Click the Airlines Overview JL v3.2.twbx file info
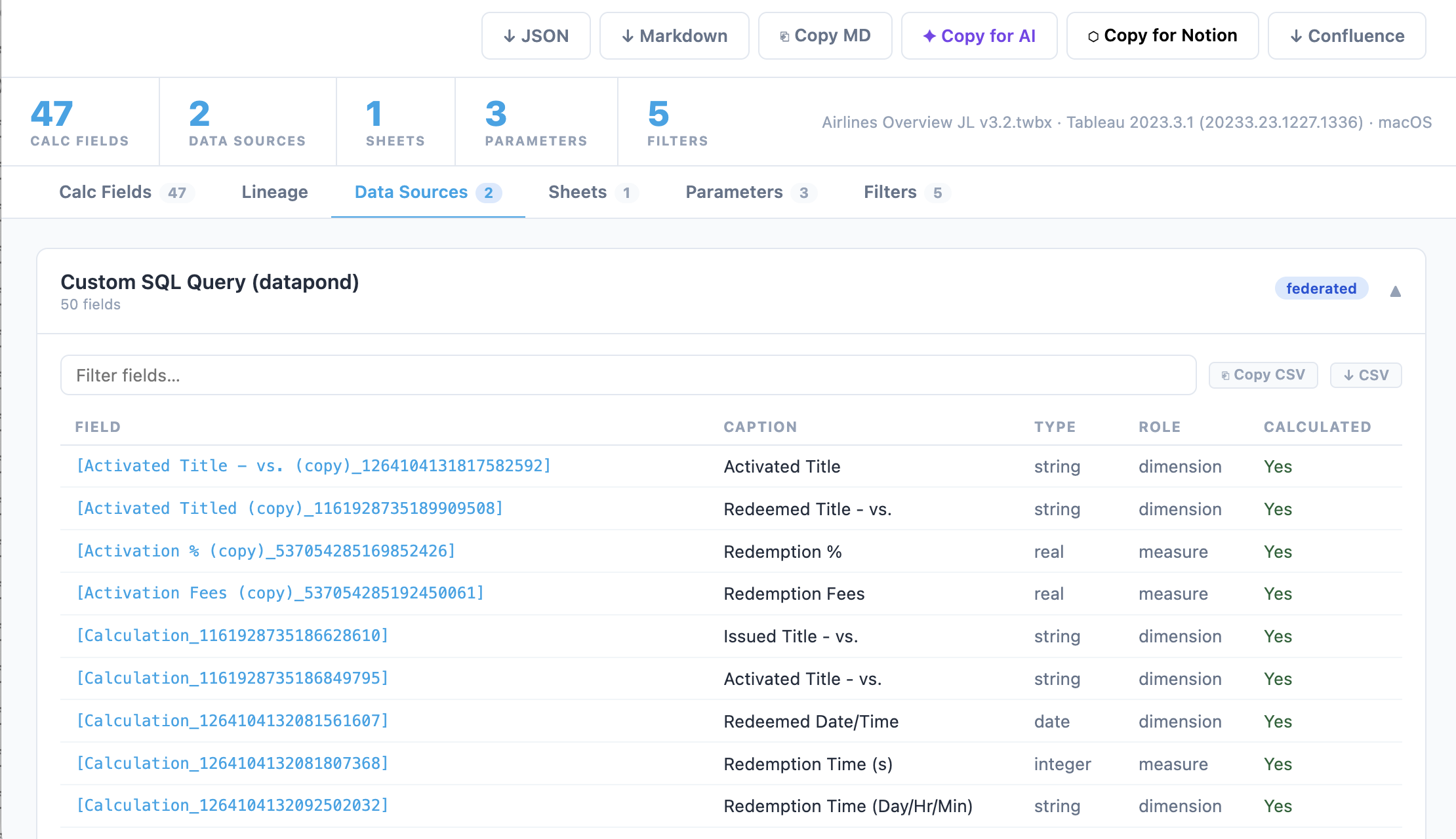 (x=1127, y=123)
